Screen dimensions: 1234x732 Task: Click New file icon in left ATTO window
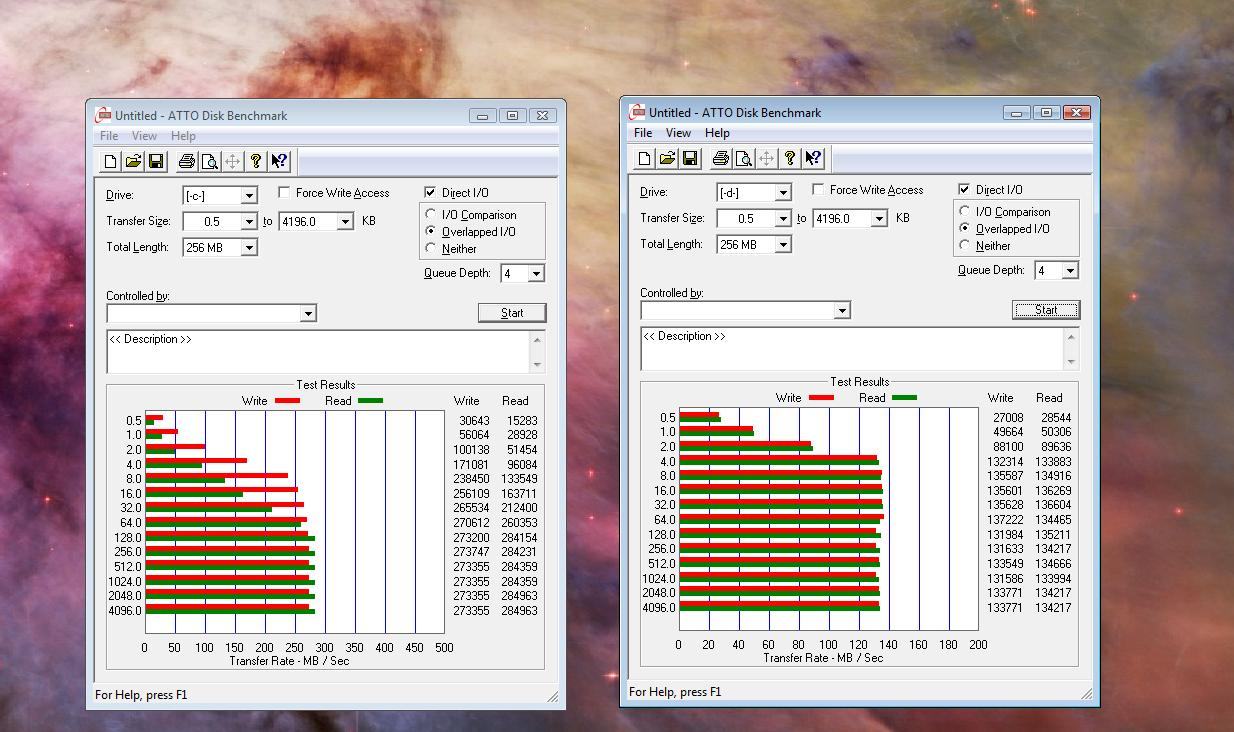point(111,161)
